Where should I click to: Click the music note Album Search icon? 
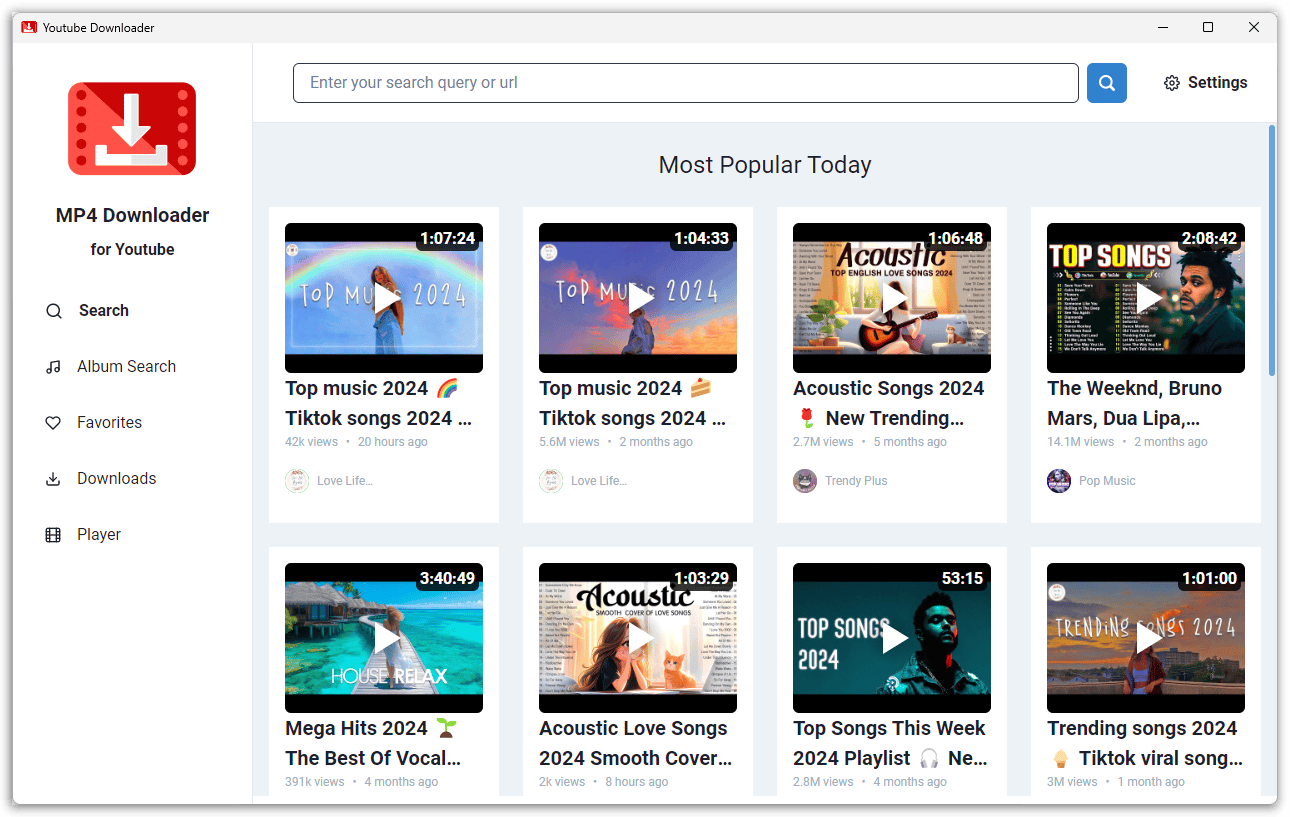coord(54,367)
